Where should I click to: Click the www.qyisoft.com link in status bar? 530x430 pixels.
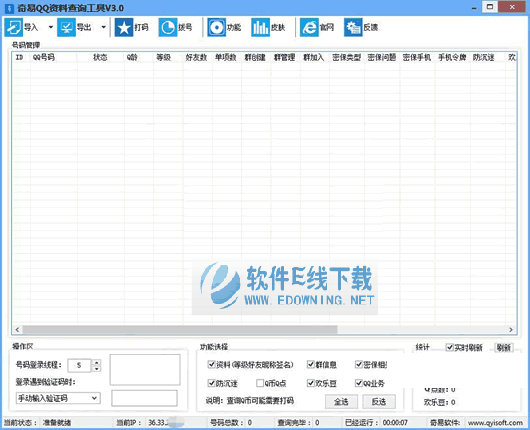495,423
